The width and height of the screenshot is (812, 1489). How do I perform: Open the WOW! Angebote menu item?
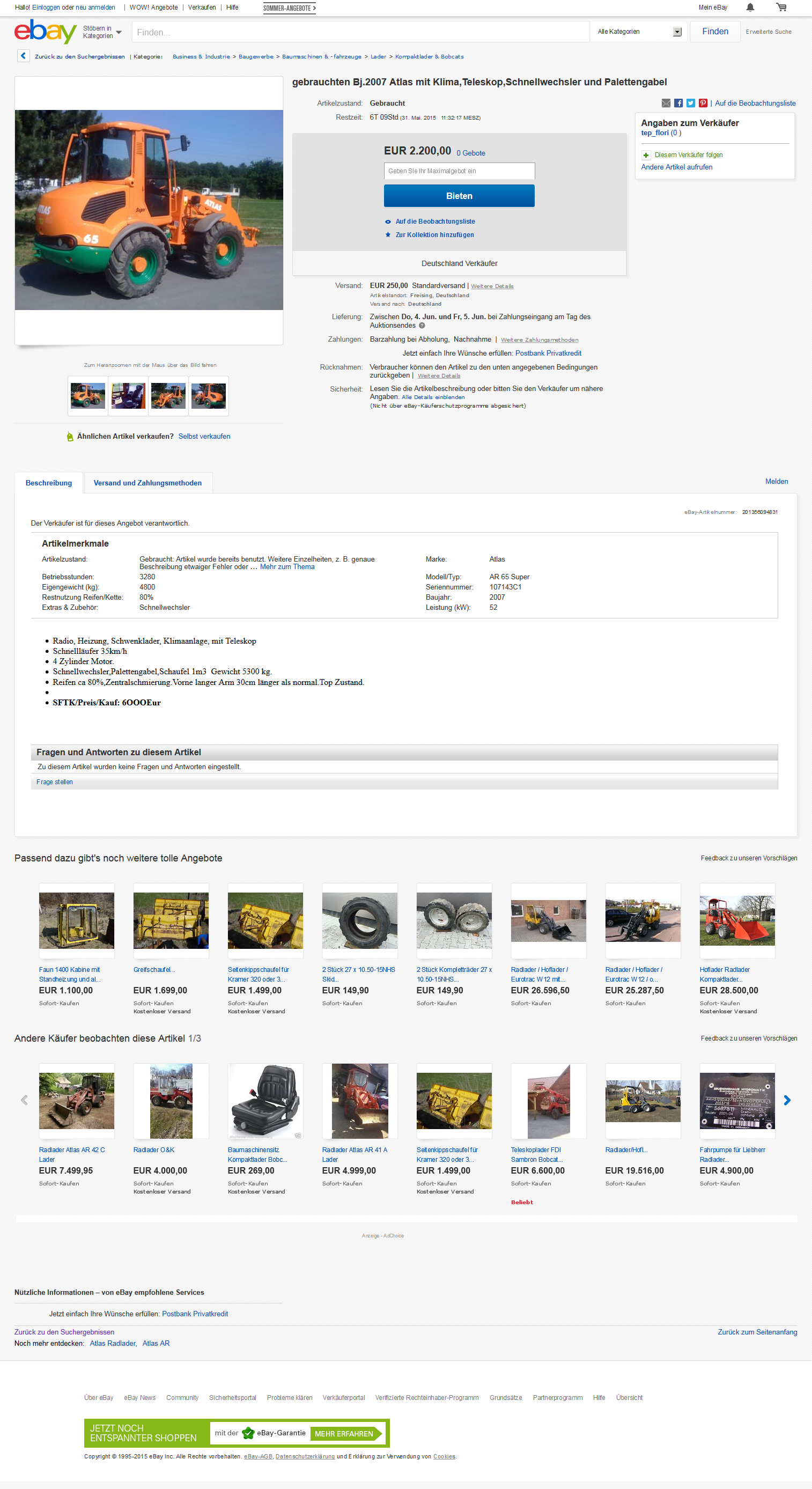click(153, 8)
